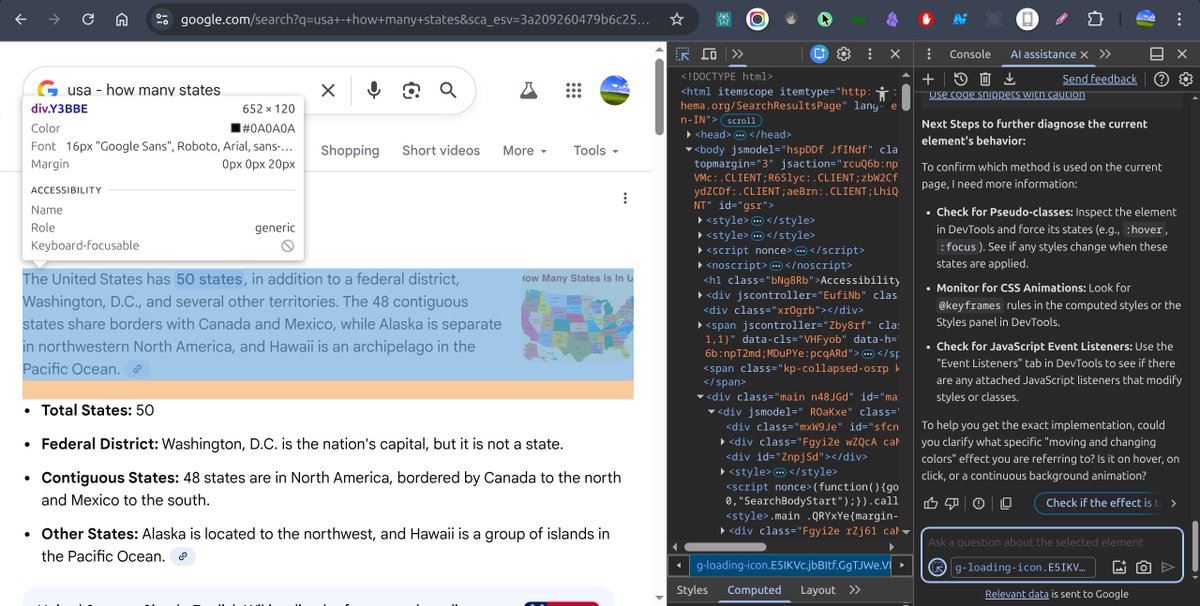Export the AI conversation via download icon
The image size is (1200, 606).
(x=1010, y=79)
